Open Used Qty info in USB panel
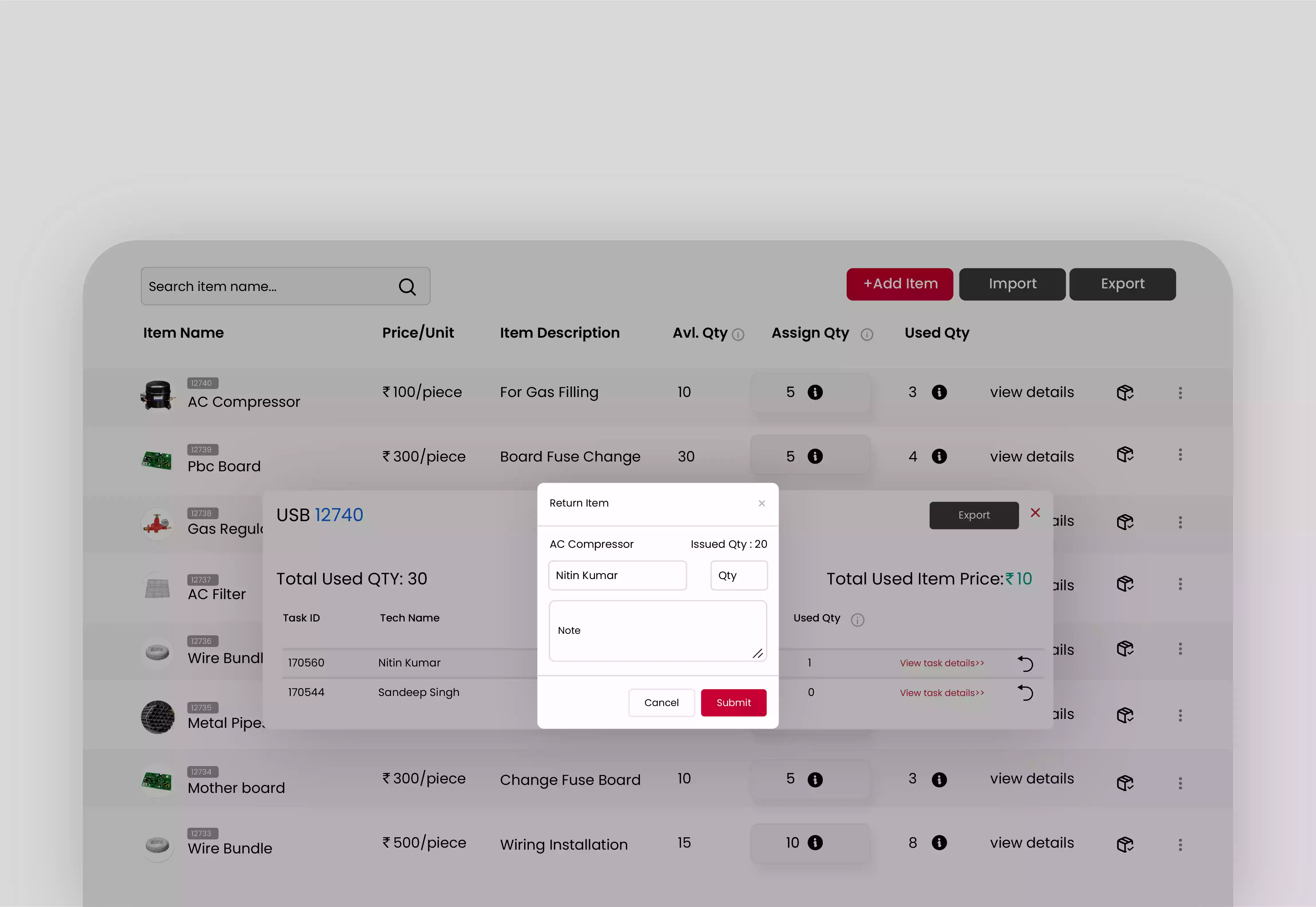The width and height of the screenshot is (1316, 907). pos(858,620)
